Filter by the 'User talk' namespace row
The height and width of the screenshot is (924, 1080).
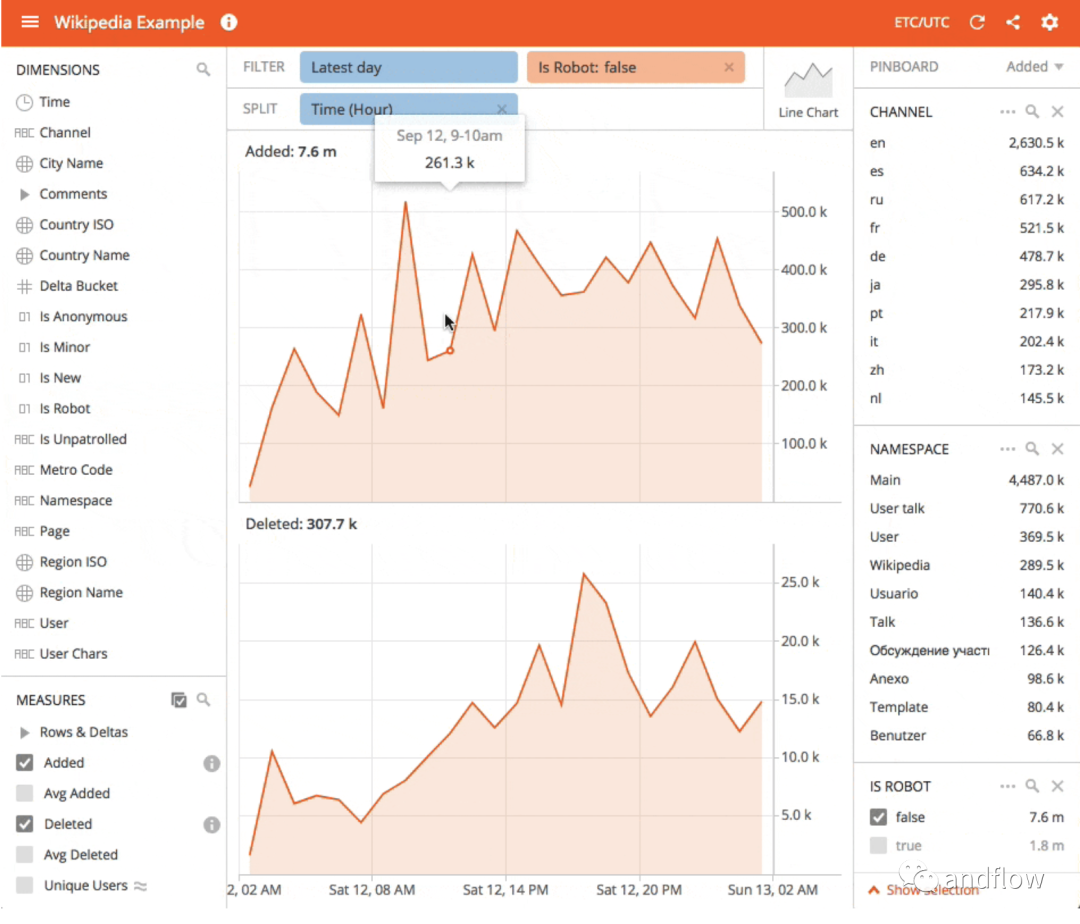(x=966, y=508)
